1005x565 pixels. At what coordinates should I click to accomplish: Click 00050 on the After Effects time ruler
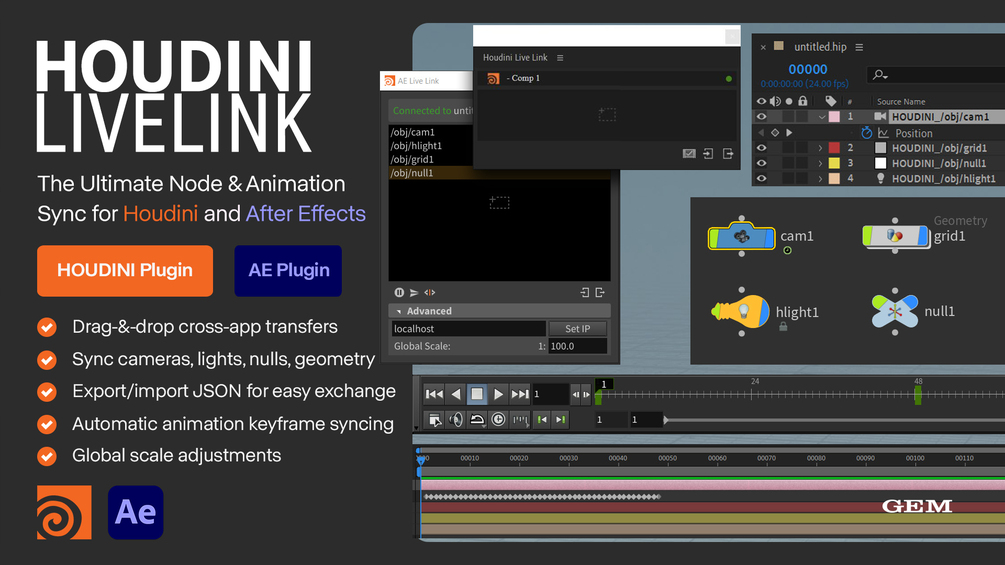667,458
